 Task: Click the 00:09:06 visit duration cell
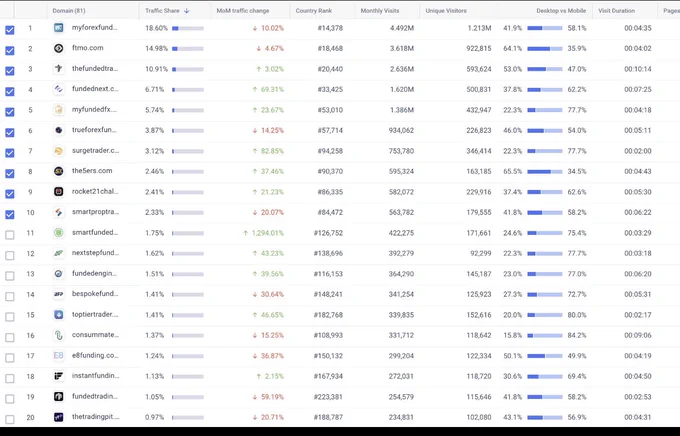[x=638, y=335]
